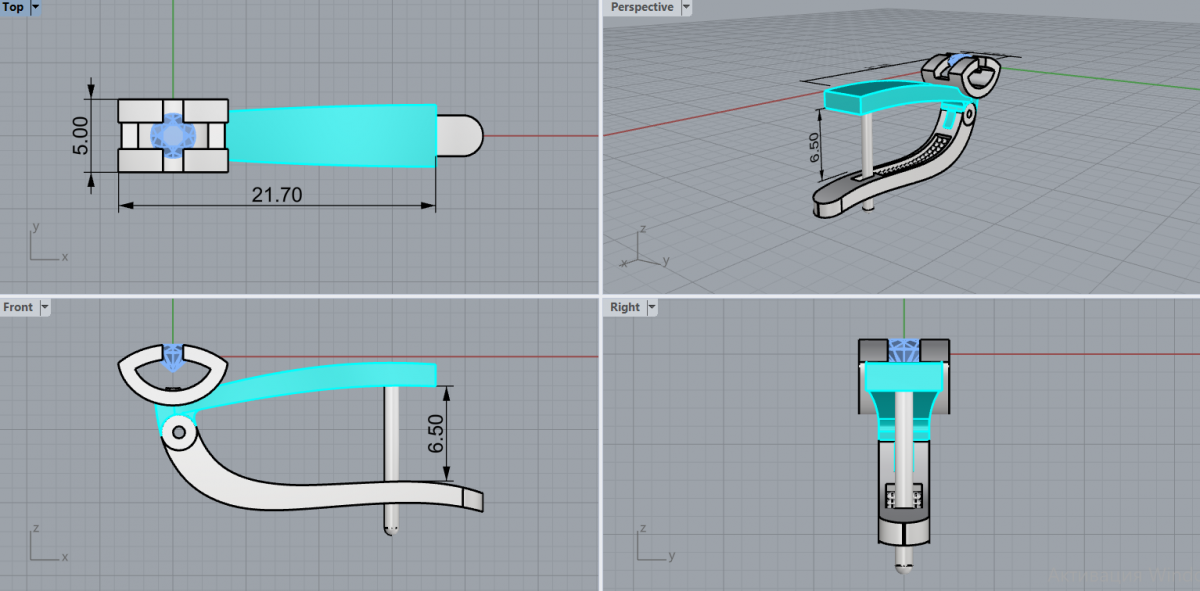Select the Front viewport title label
The height and width of the screenshot is (591, 1200).
tap(18, 307)
